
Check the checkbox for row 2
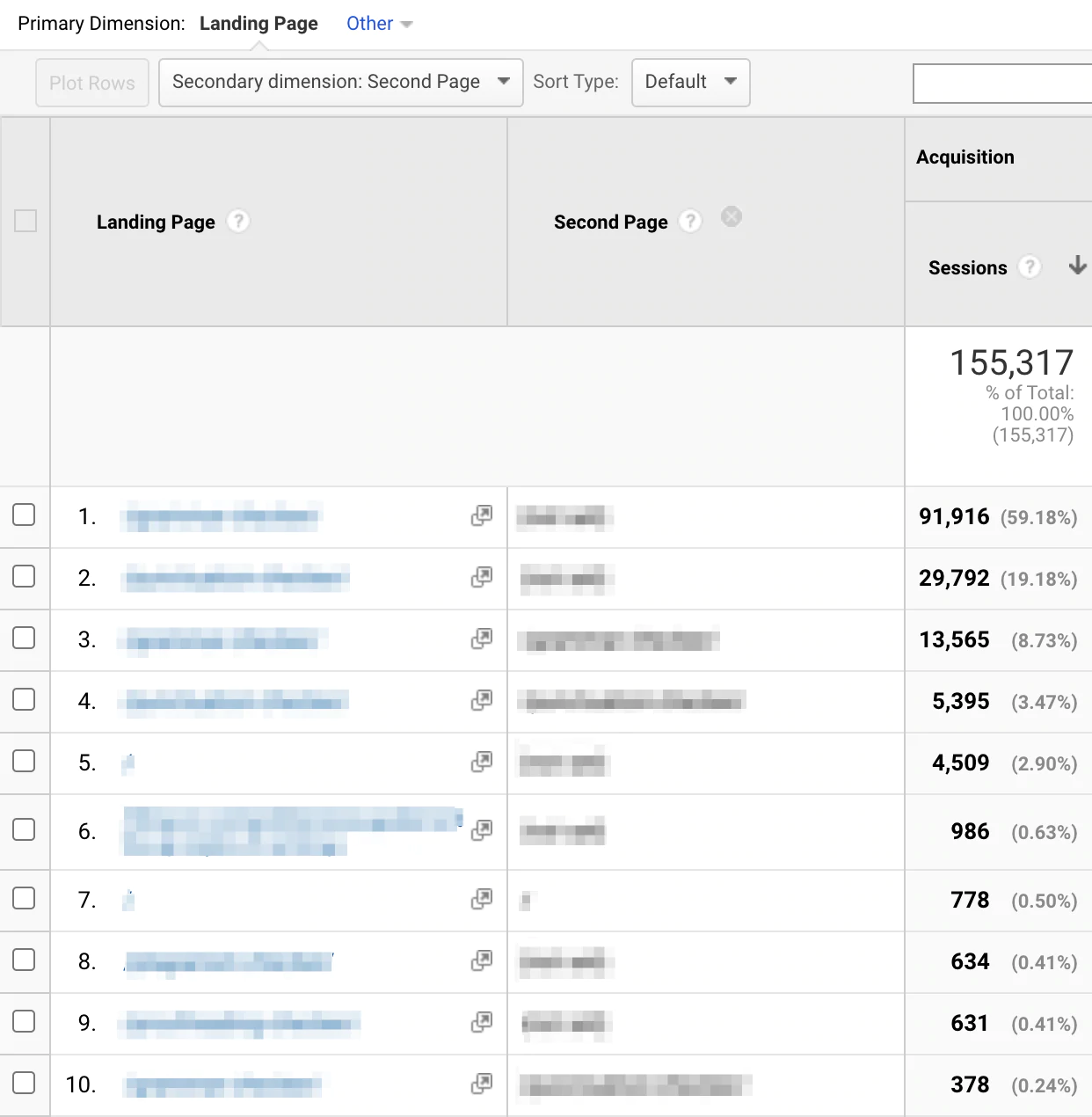(x=25, y=577)
